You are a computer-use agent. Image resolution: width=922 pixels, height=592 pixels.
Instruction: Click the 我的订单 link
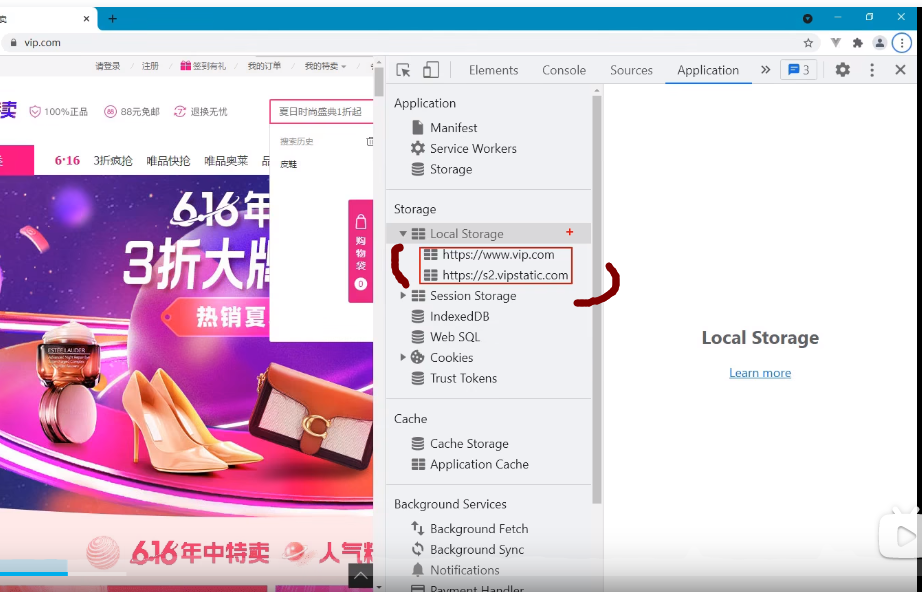(x=264, y=66)
